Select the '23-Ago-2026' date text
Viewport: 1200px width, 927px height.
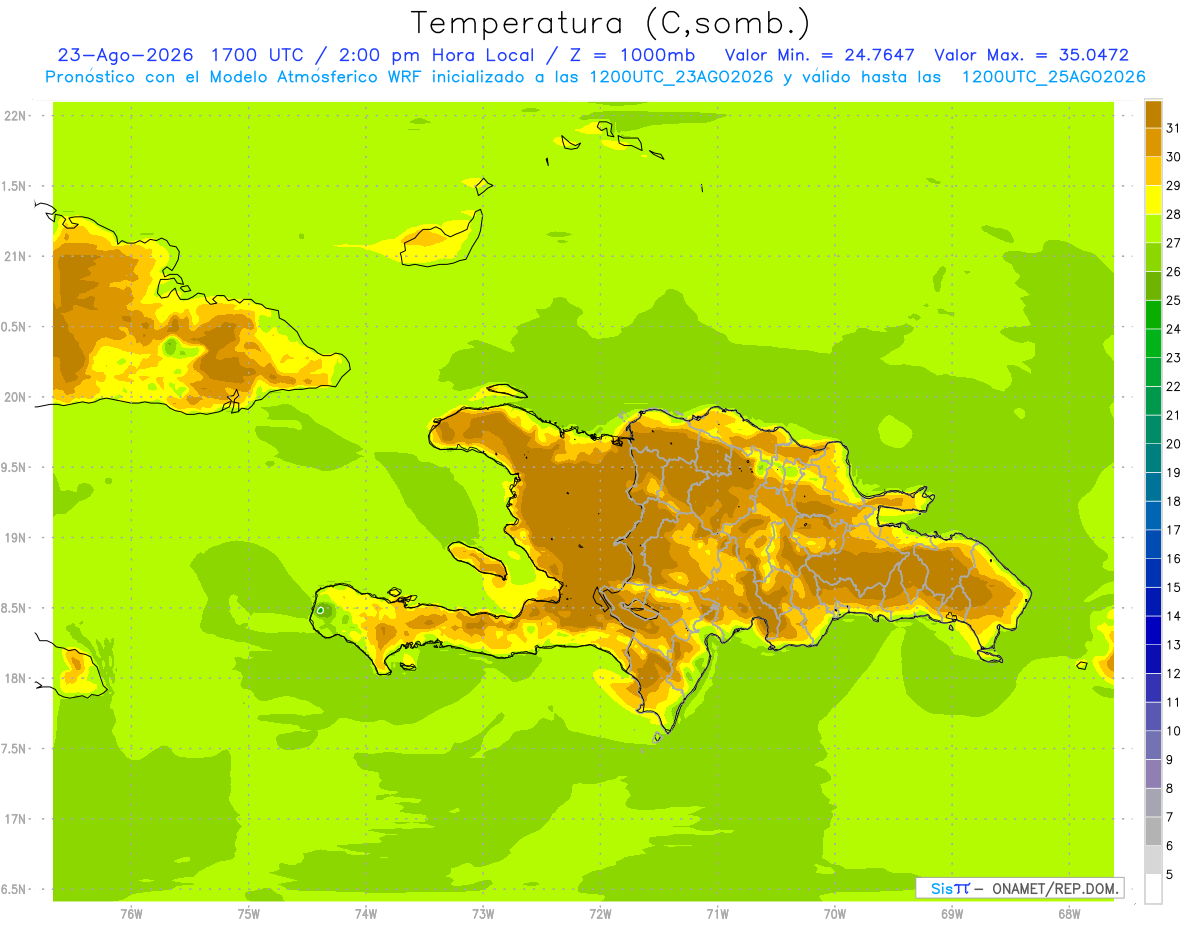point(125,55)
